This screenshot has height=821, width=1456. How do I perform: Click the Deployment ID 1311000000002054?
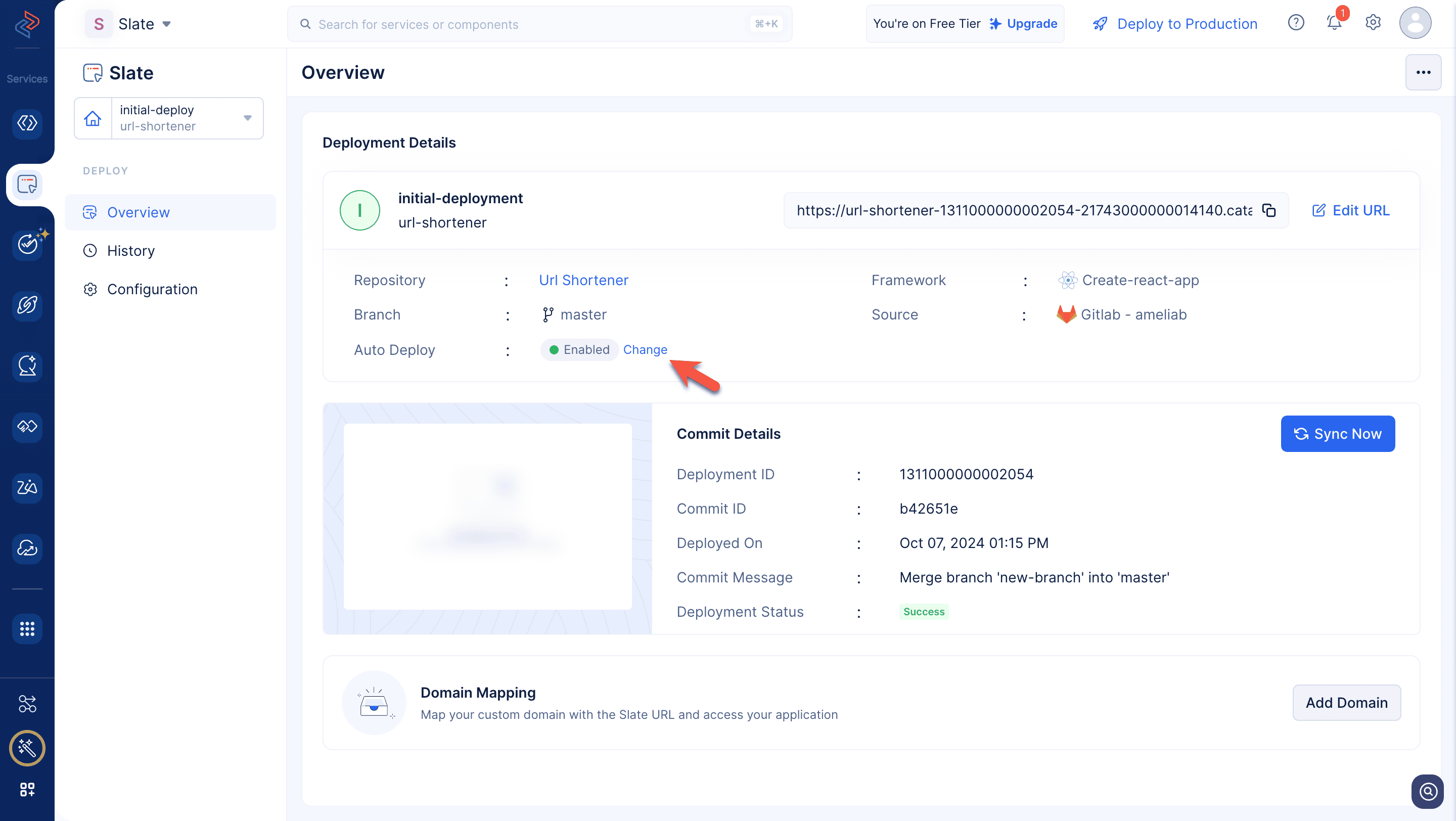tap(966, 474)
